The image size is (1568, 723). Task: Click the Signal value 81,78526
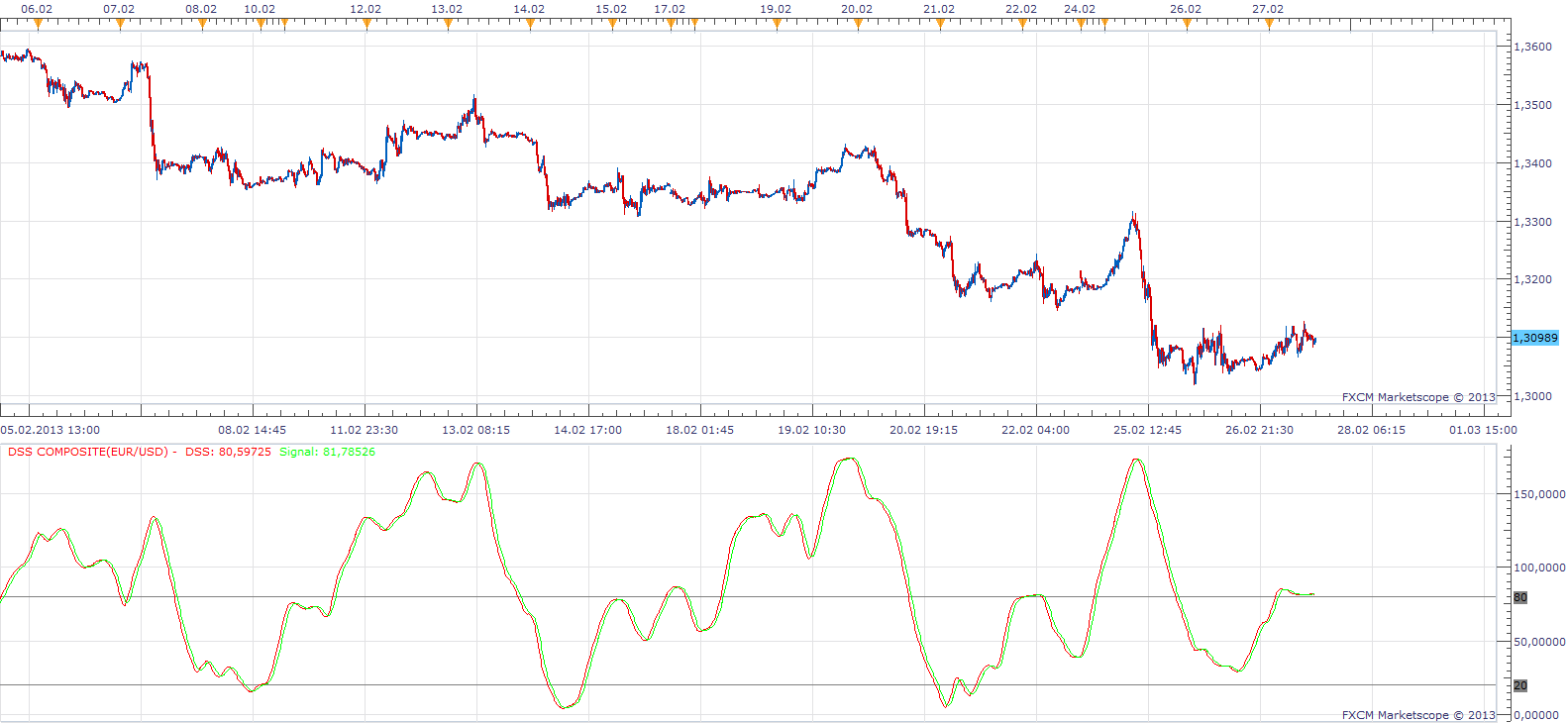pyautogui.click(x=348, y=452)
